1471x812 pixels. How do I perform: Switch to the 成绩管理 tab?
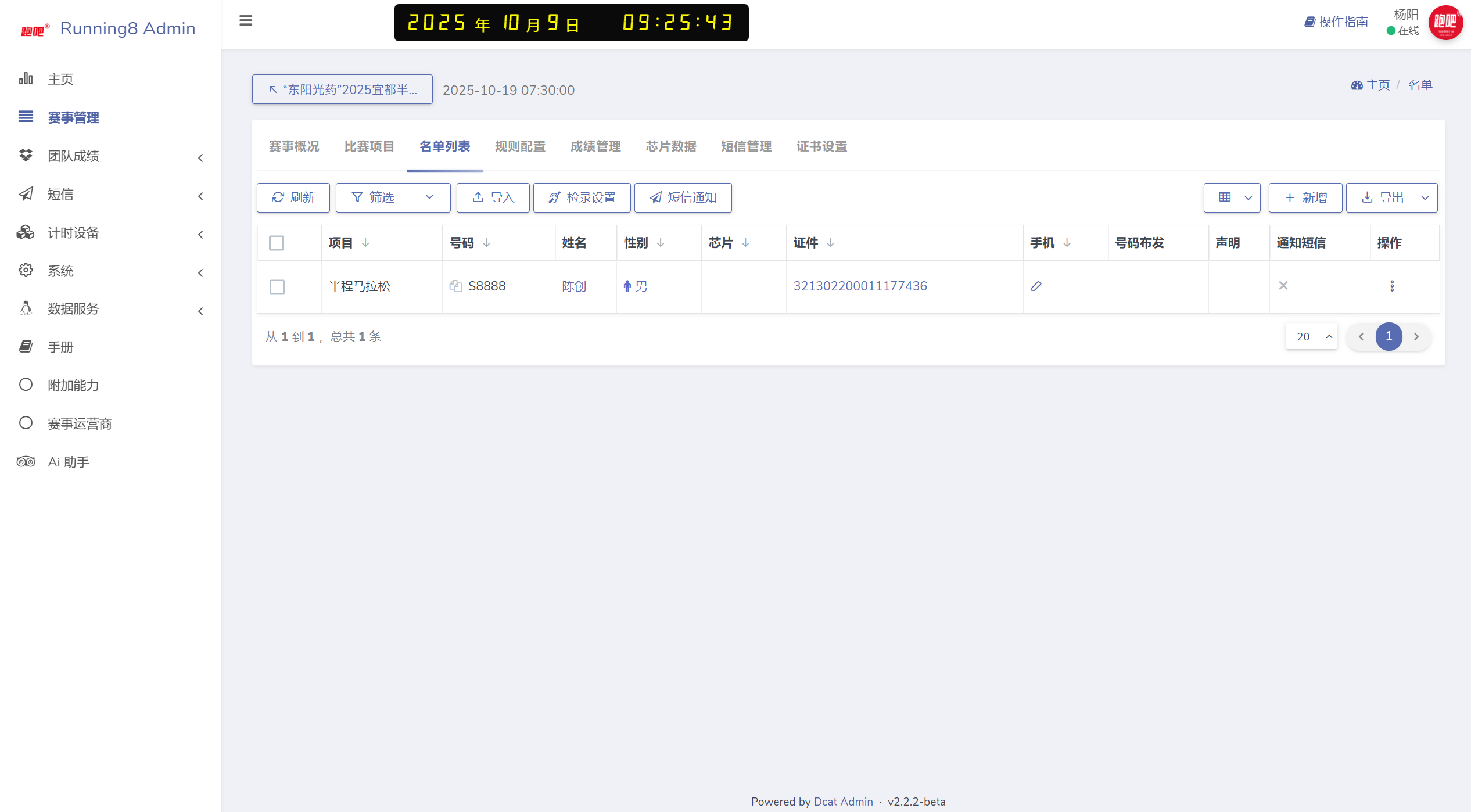click(595, 146)
